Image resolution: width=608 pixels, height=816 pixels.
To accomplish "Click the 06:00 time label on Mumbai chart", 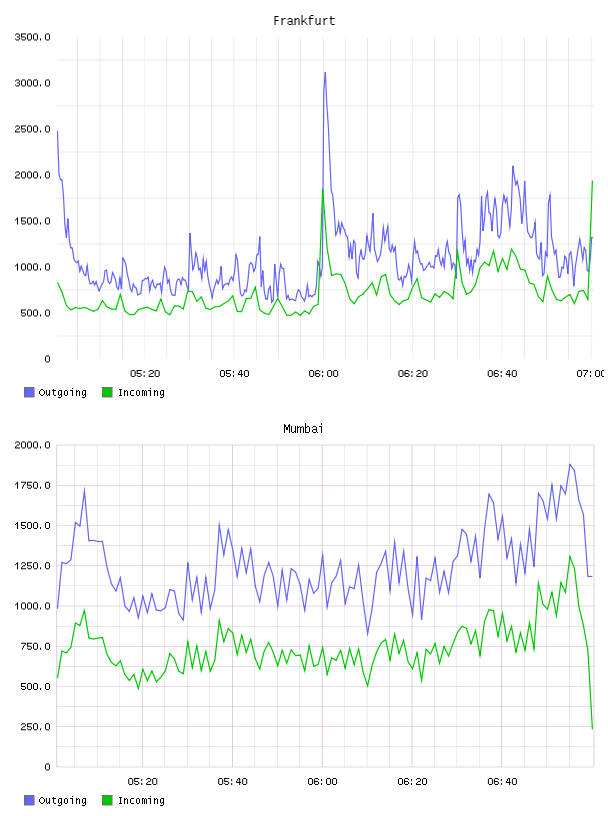I will (322, 782).
